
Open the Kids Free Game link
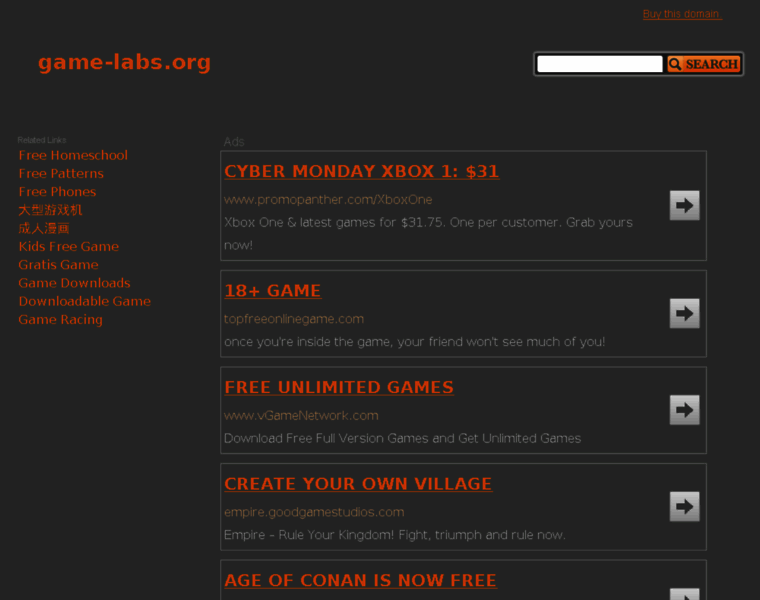68,246
